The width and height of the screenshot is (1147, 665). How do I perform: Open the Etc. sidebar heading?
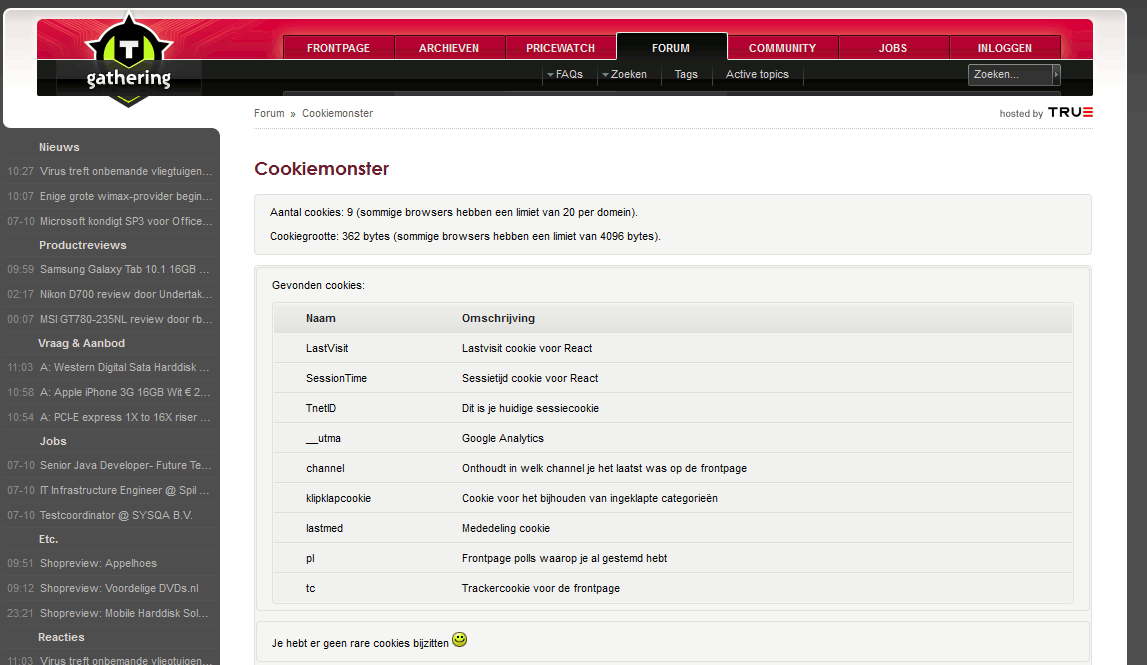(48, 539)
